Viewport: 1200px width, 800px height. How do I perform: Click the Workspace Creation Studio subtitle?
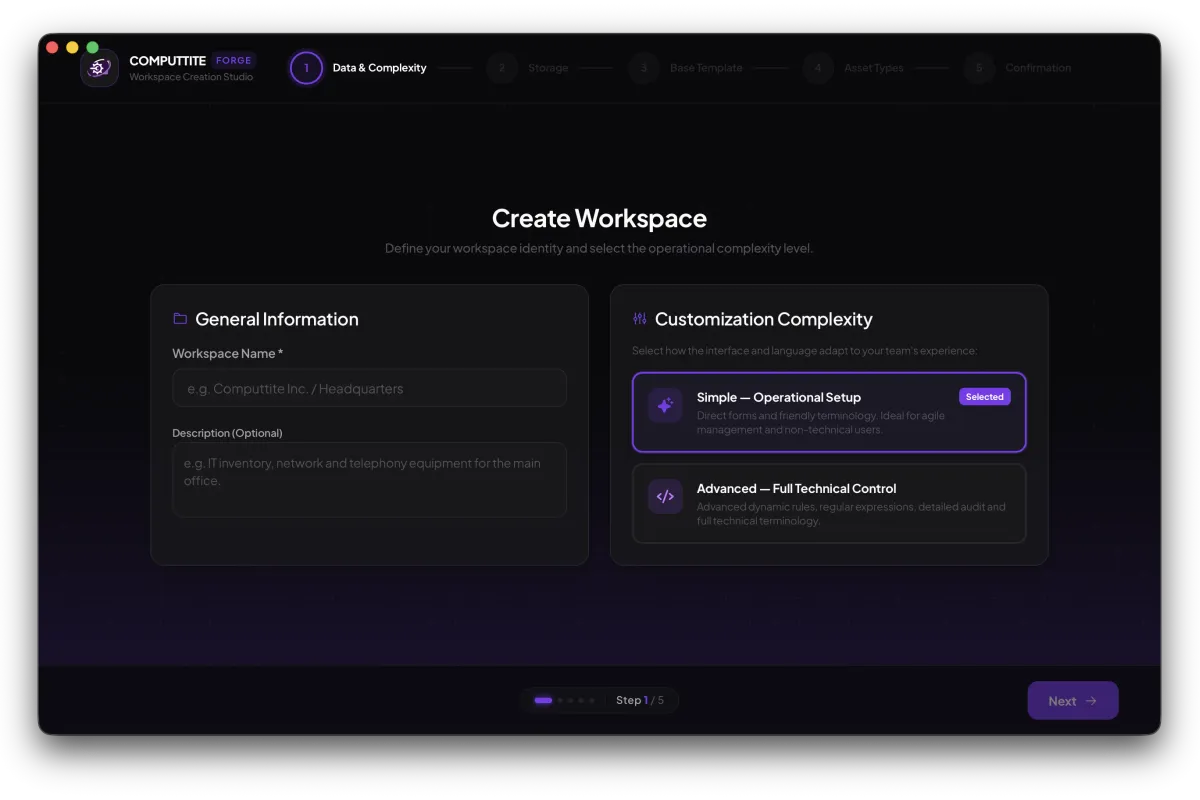(191, 77)
